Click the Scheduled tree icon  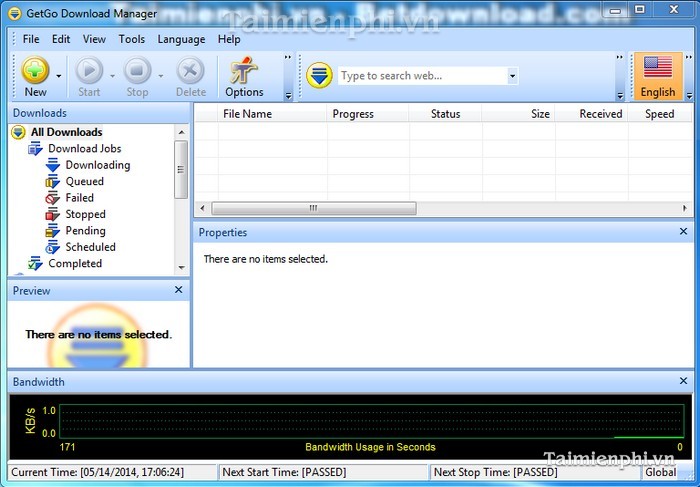pos(53,247)
